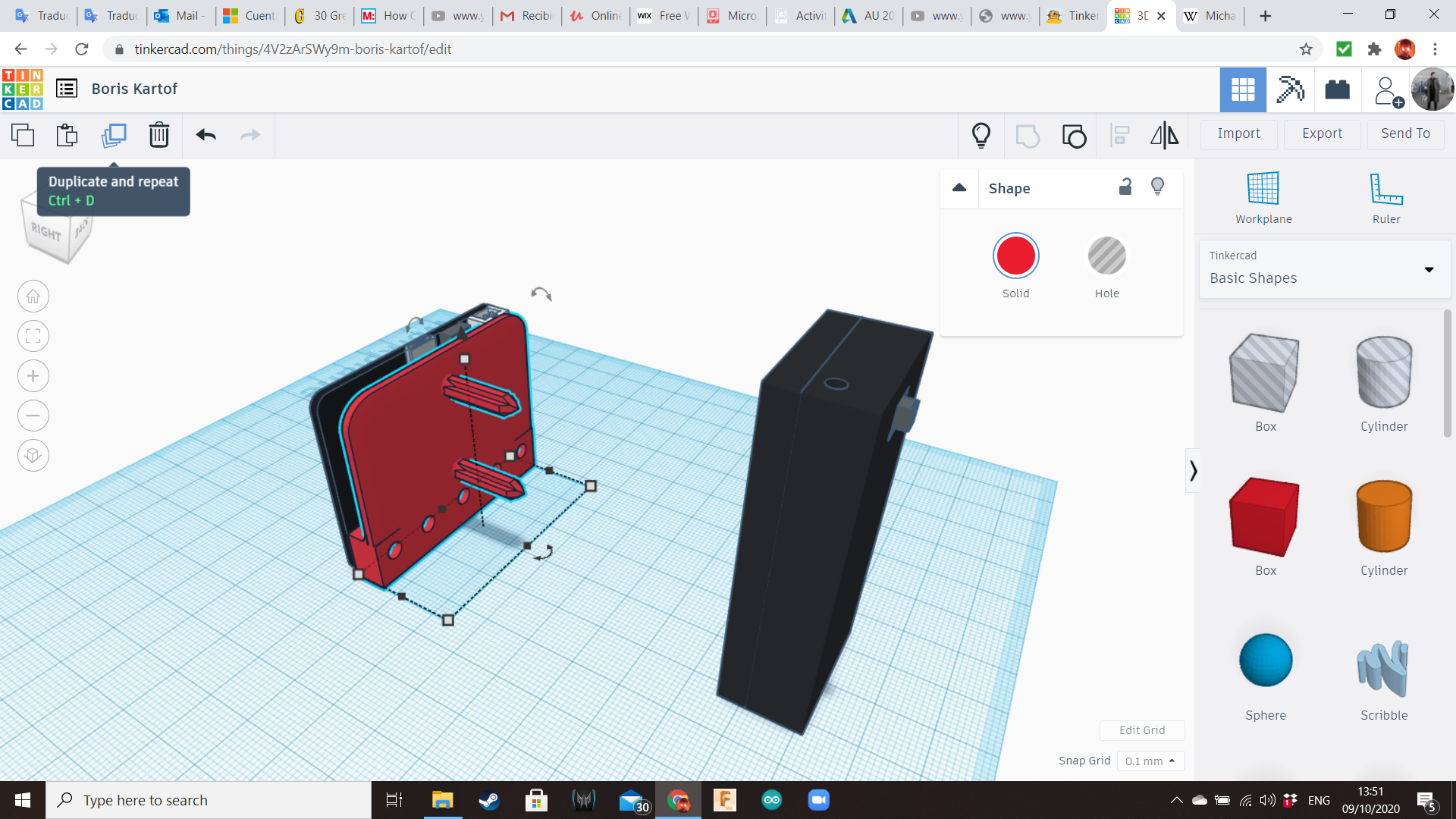Click the Workplane tool

(1263, 197)
